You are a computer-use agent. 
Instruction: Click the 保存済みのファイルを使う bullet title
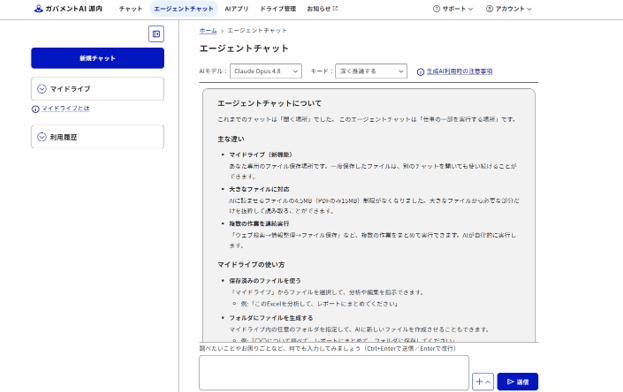tap(265, 281)
